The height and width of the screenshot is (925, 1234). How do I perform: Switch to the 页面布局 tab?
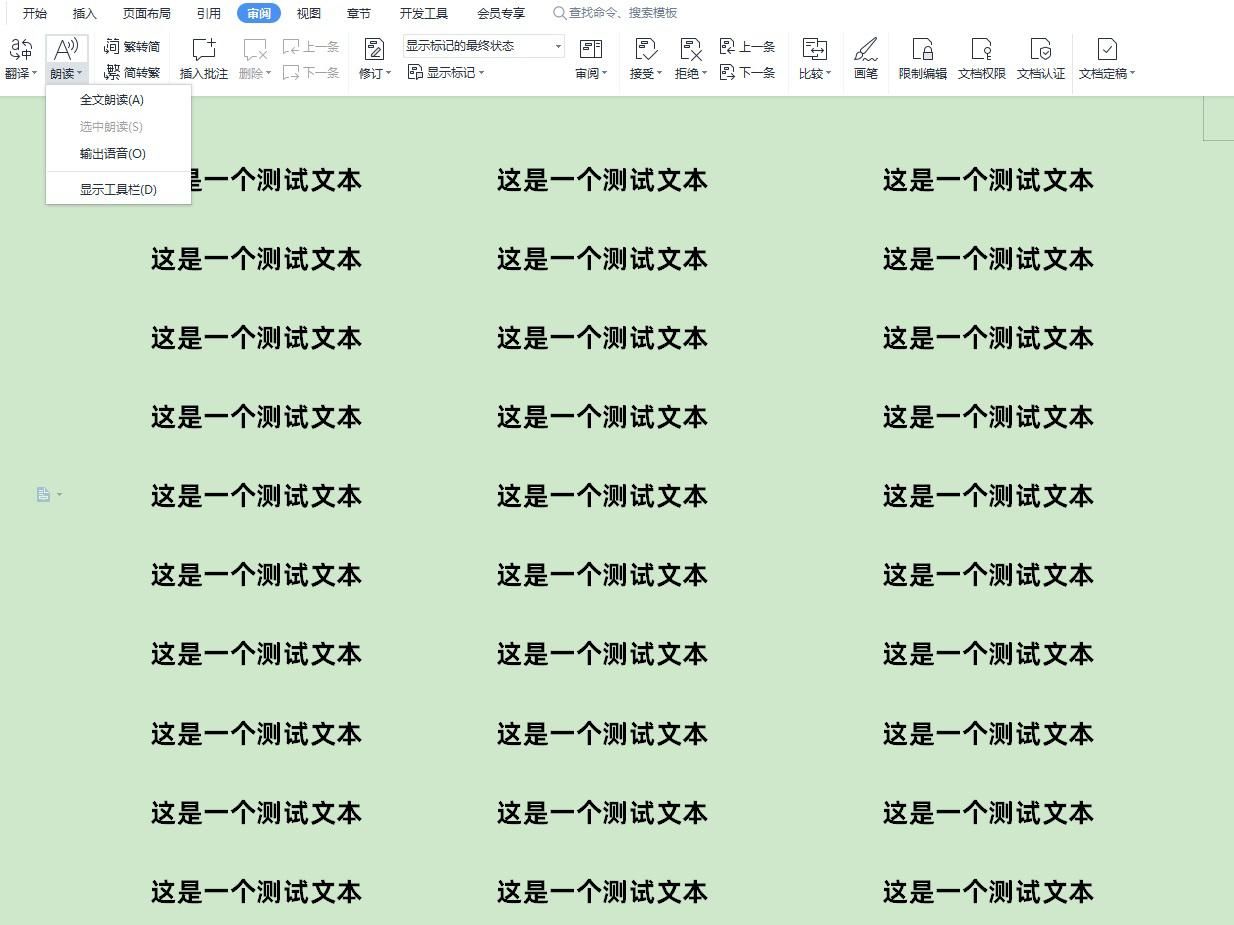pyautogui.click(x=147, y=14)
